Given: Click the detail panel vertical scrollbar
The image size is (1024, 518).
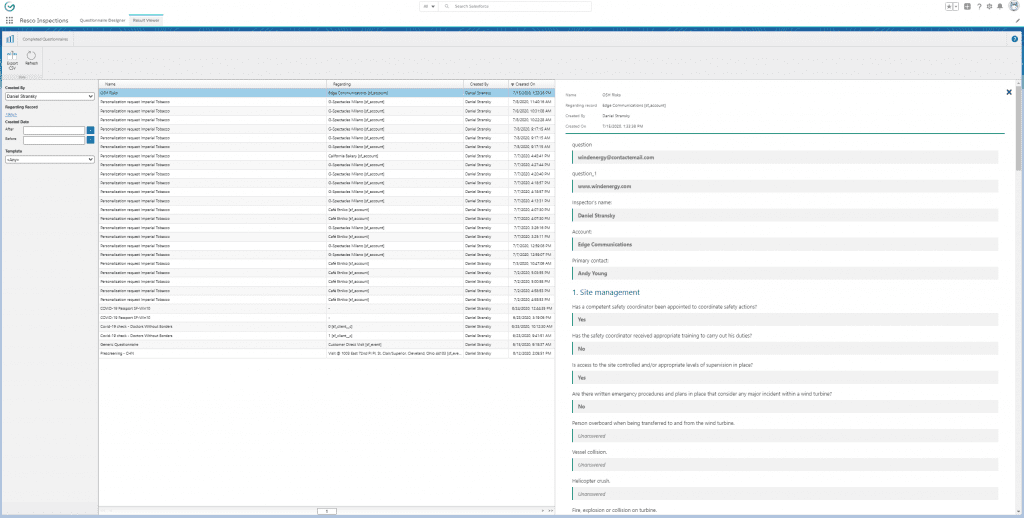Looking at the screenshot, I should coord(1019,127).
